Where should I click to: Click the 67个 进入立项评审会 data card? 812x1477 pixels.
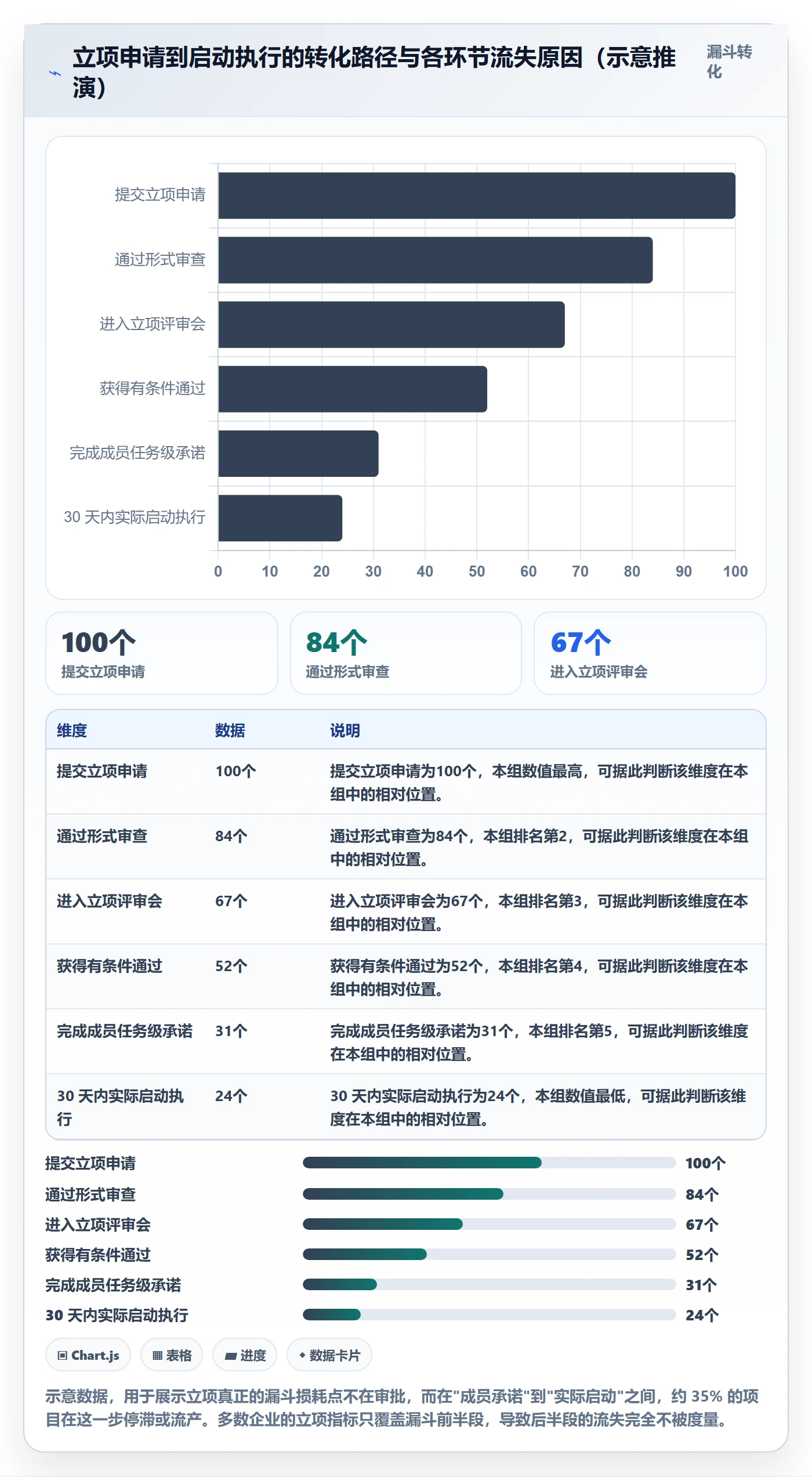[x=650, y=653]
